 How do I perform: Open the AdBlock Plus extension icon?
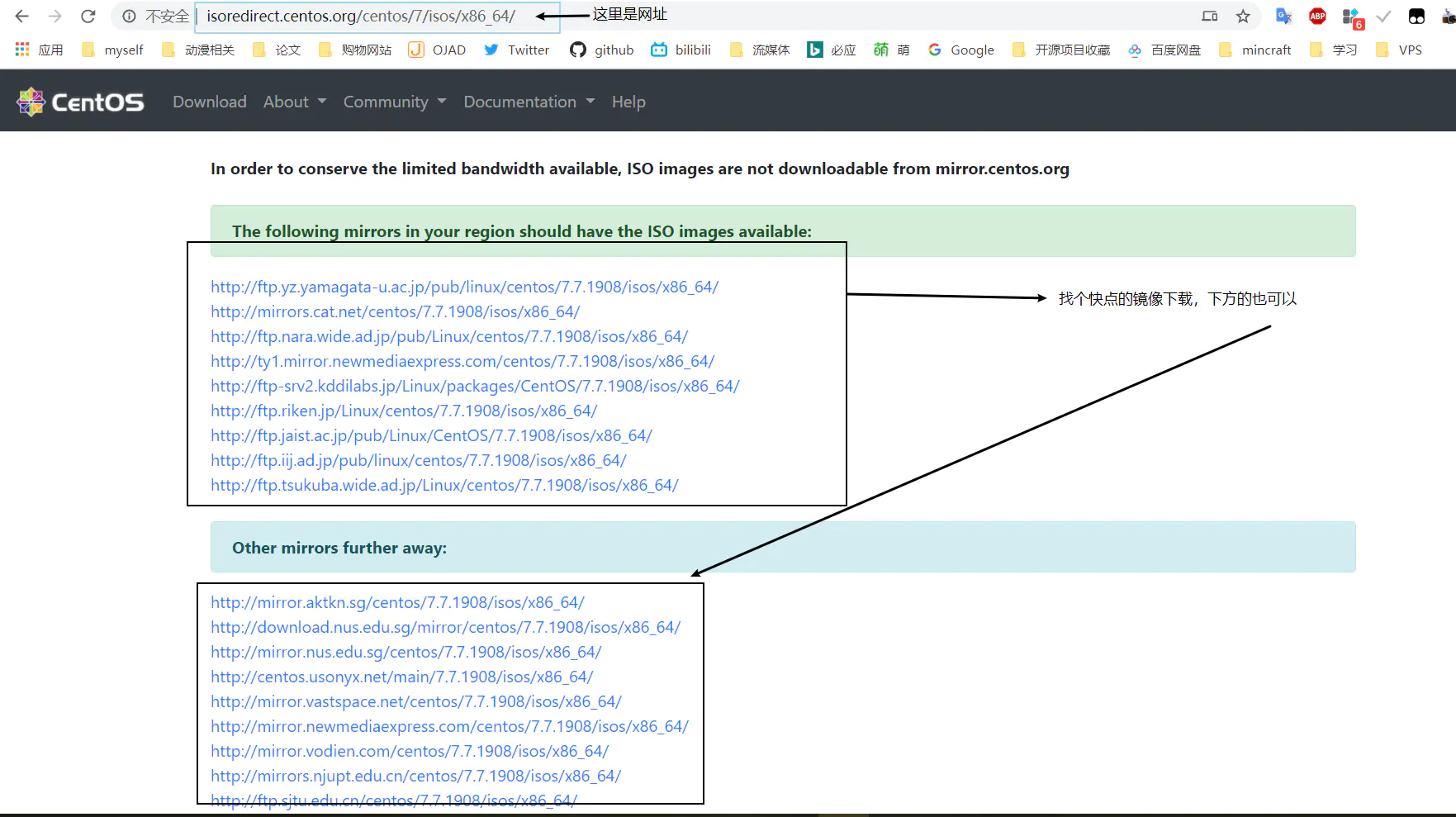pos(1317,17)
